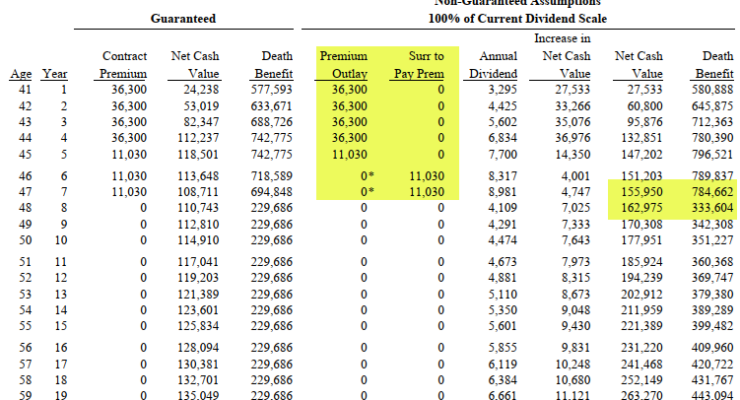Click net cash value 147,202
Image resolution: width=740 pixels, height=400 pixels.
pos(642,155)
